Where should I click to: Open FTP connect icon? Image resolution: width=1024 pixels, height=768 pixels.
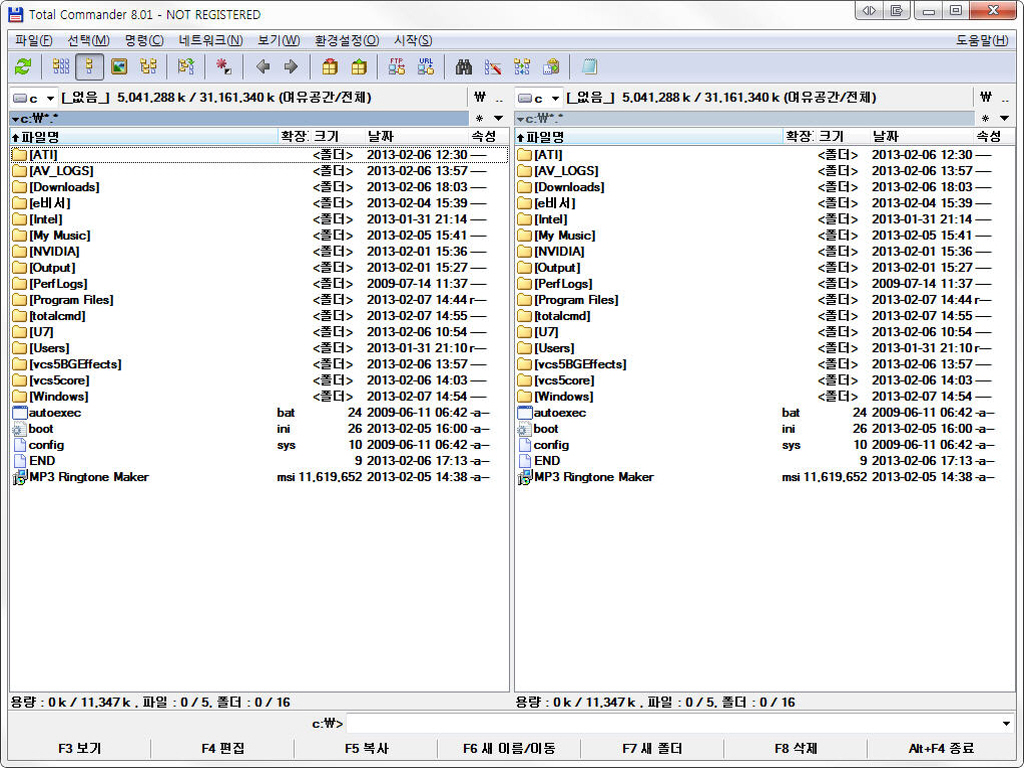pos(396,67)
